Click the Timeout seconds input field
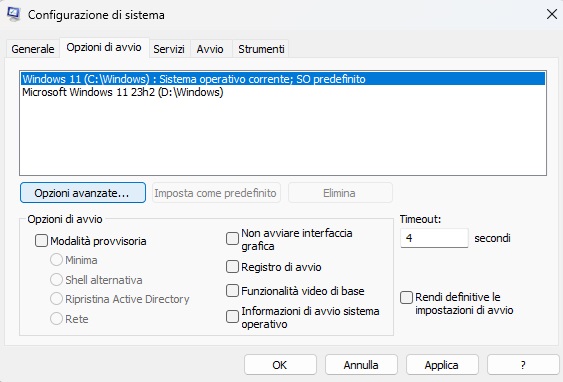Viewport: 563px width, 382px height. click(x=434, y=238)
